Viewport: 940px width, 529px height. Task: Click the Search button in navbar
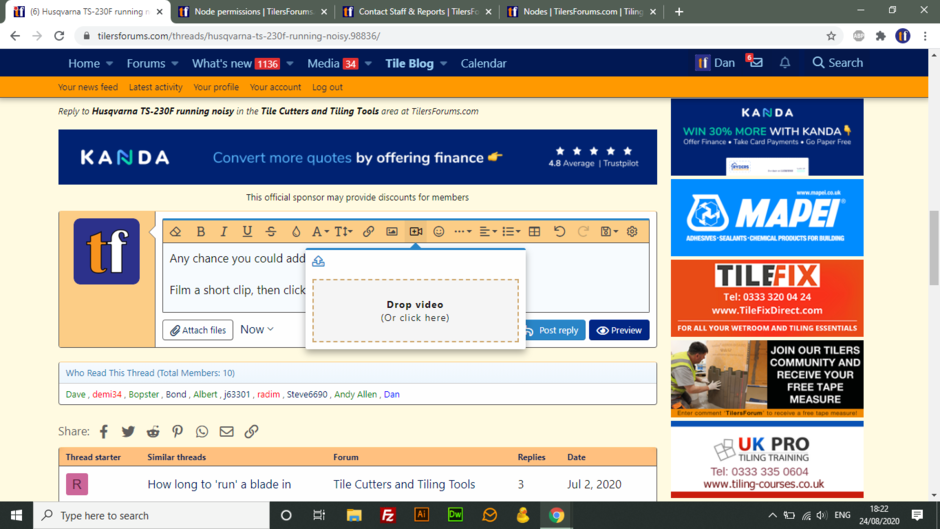point(837,62)
